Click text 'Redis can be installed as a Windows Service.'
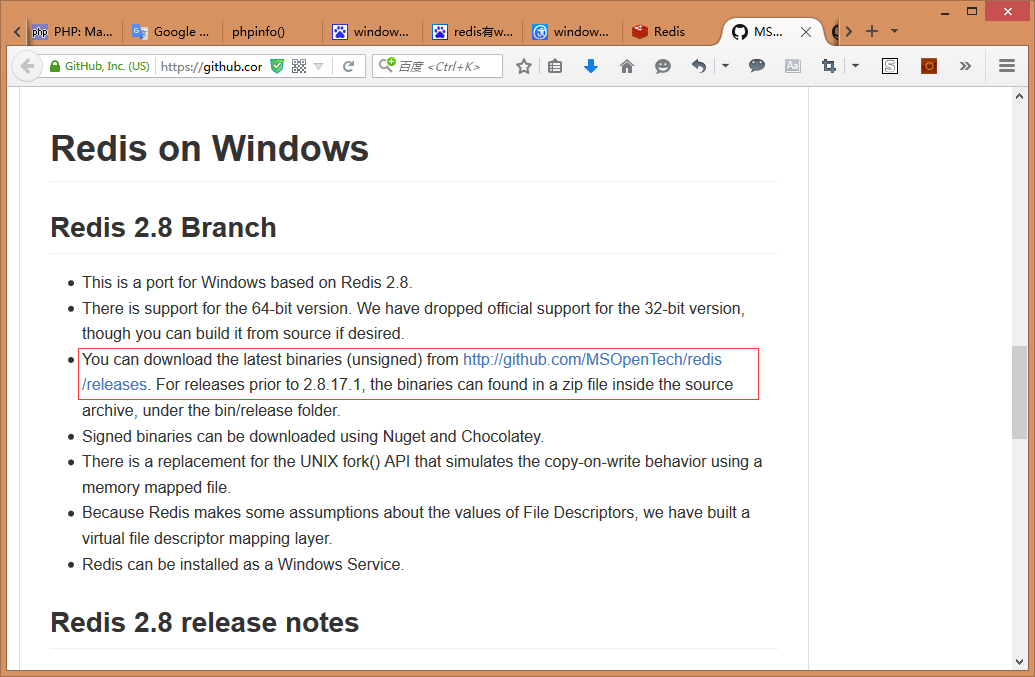The width and height of the screenshot is (1035, 677). (x=243, y=565)
